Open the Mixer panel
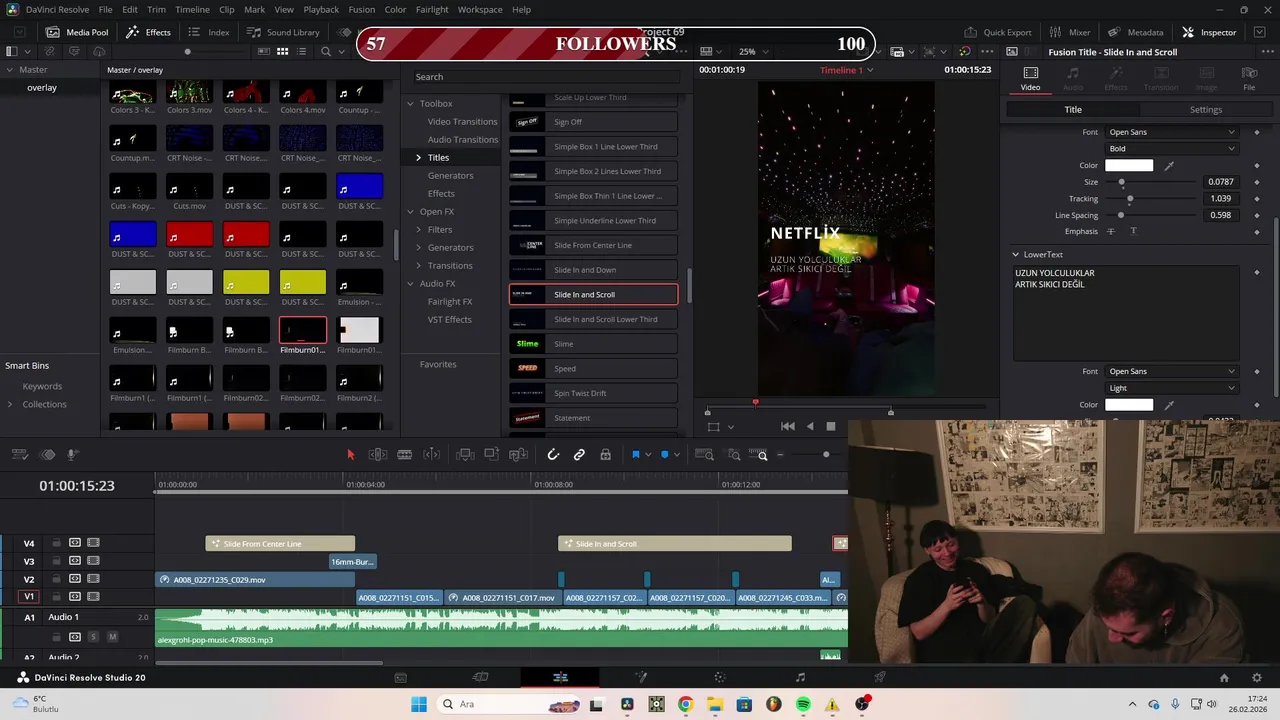 (1069, 32)
